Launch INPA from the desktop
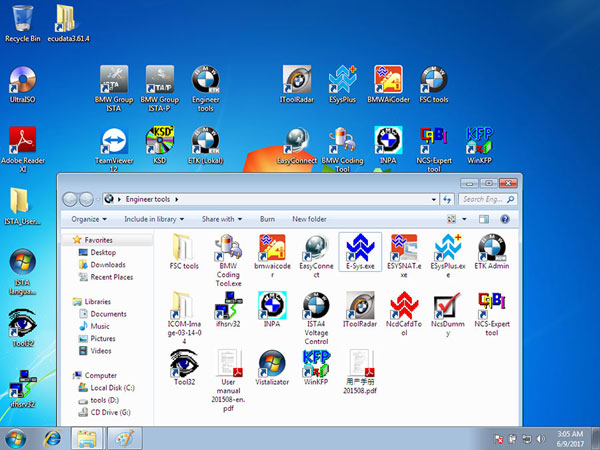600x450 pixels. tap(388, 145)
